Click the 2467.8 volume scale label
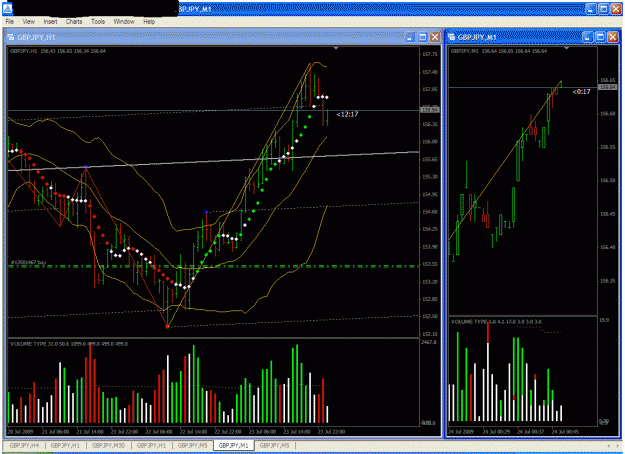Viewport: 625px width, 454px height. click(x=429, y=342)
